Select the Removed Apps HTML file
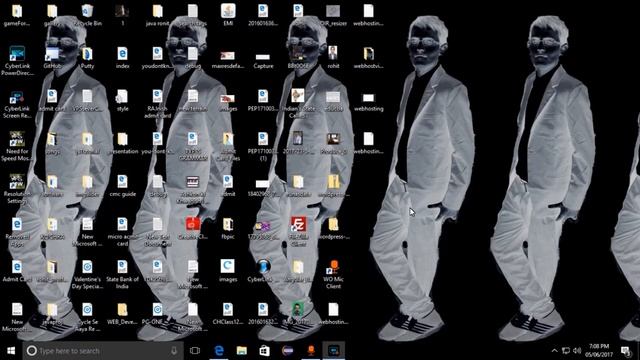This screenshot has height=360, width=640. tap(17, 231)
